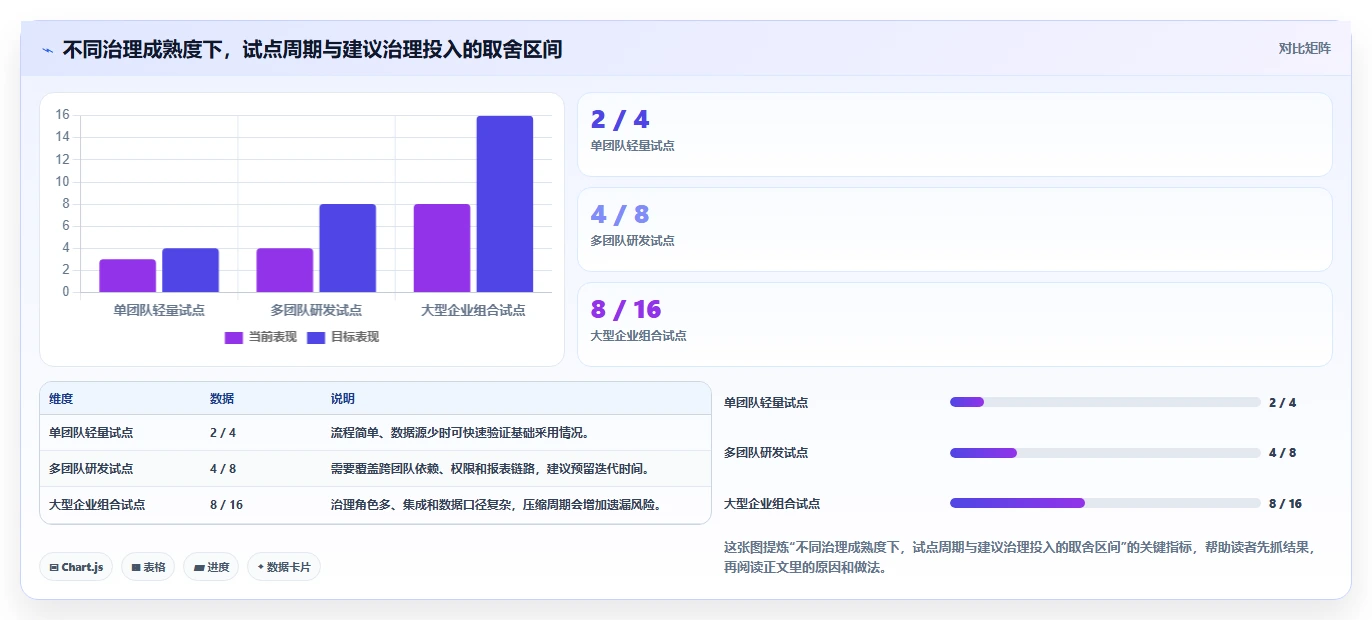Click the 对比矩阵 label in the header

[1304, 48]
